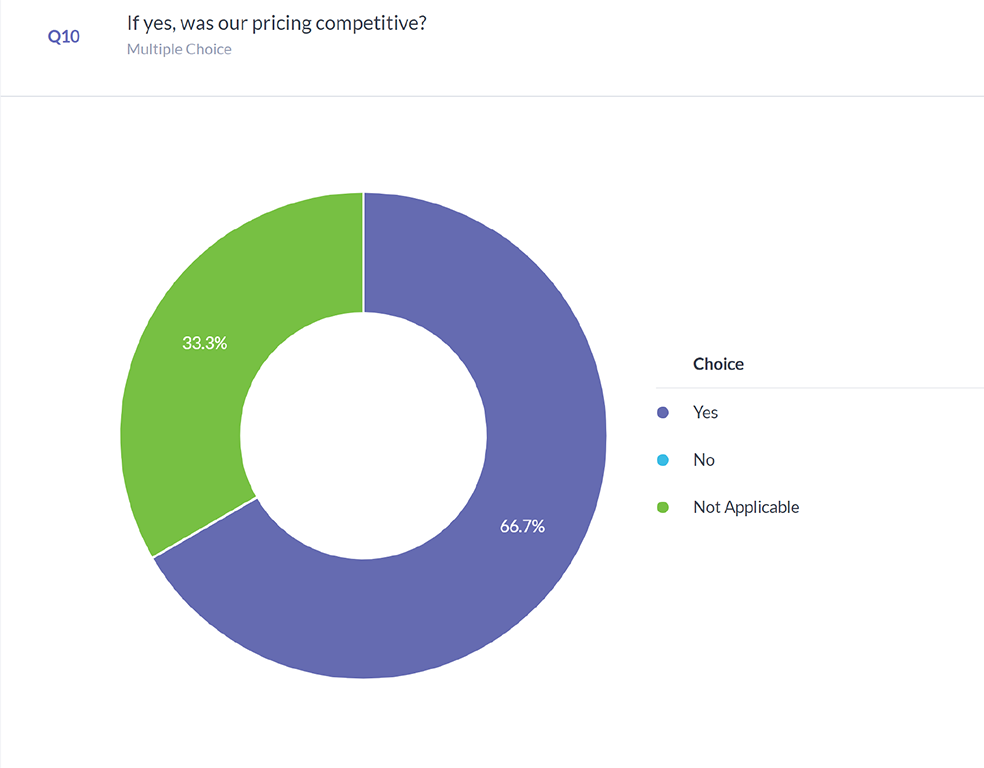This screenshot has height=768, width=984.
Task: Click the white seam at the donut's lower left
Action: pyautogui.click(x=205, y=527)
